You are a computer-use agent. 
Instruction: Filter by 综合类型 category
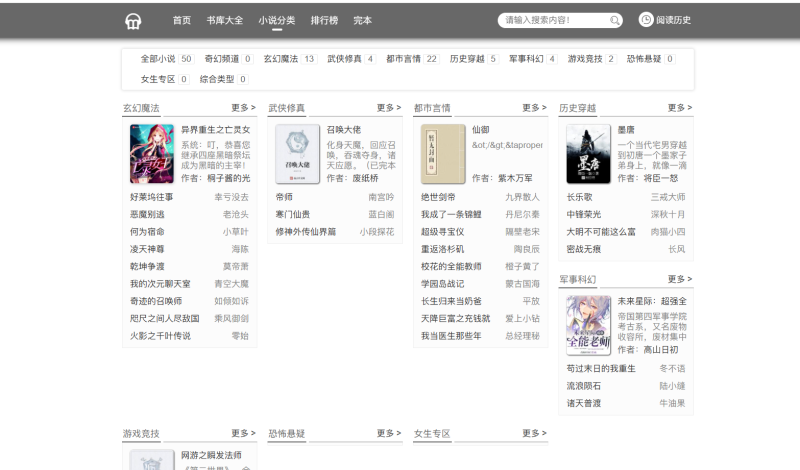[217, 79]
